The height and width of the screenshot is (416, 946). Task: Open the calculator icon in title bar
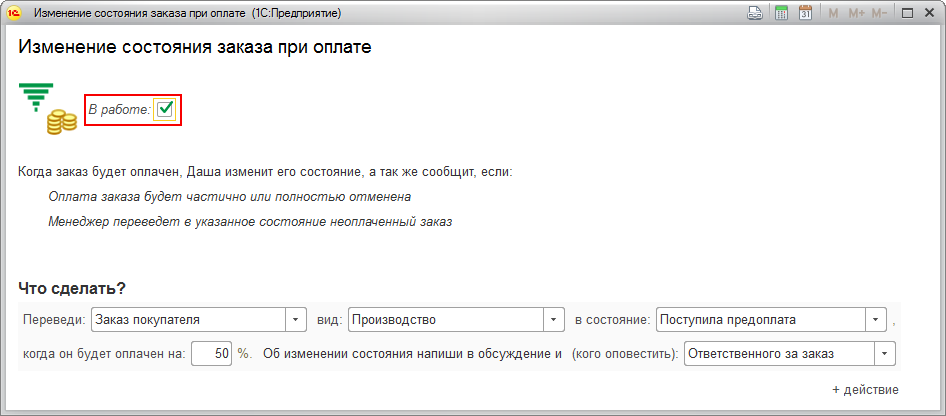(x=782, y=13)
